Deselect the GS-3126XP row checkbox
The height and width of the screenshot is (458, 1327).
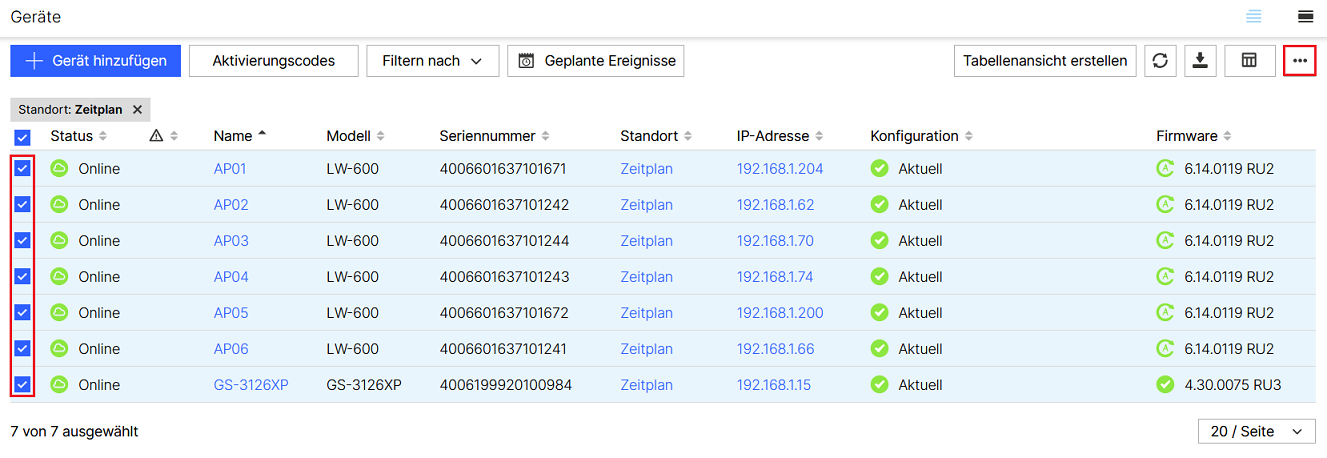point(22,385)
